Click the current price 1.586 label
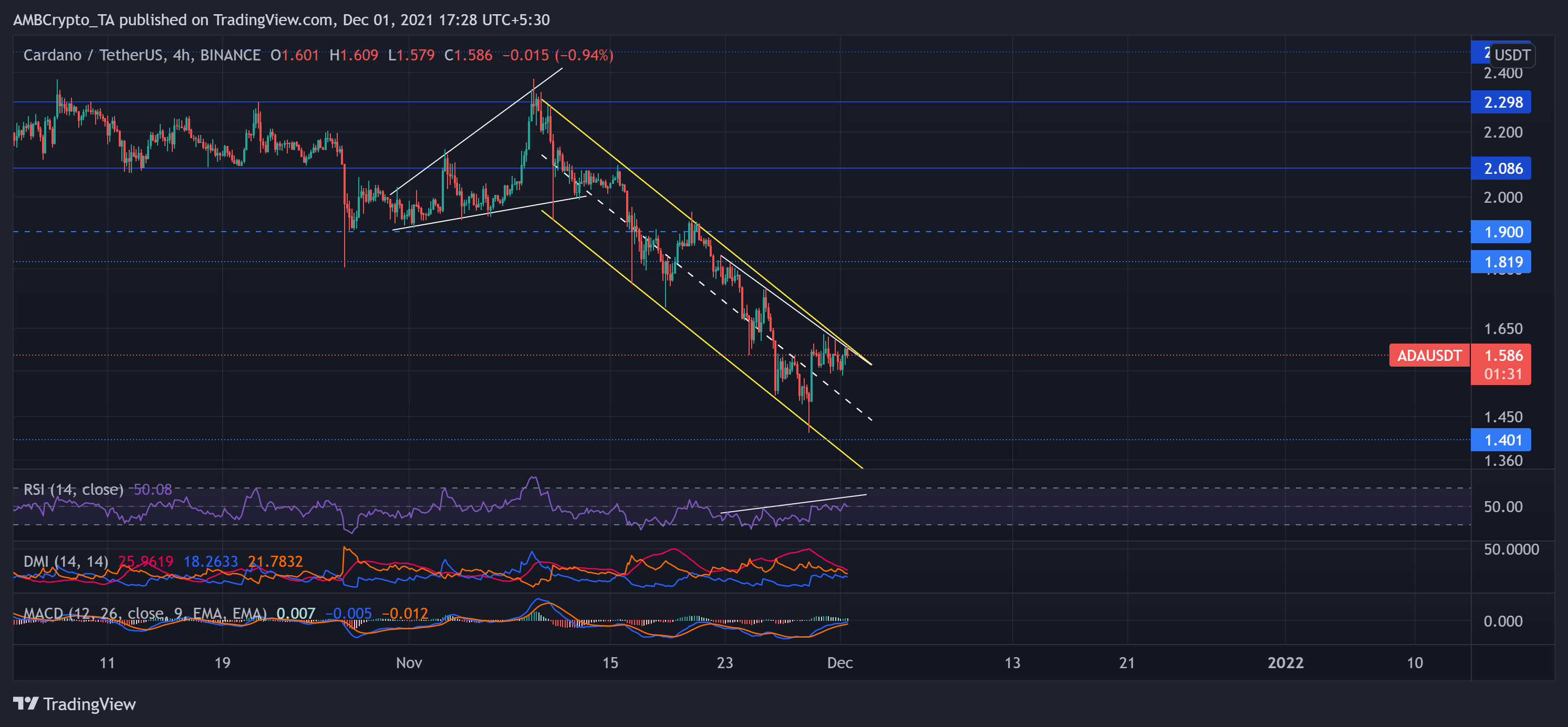 1503,355
